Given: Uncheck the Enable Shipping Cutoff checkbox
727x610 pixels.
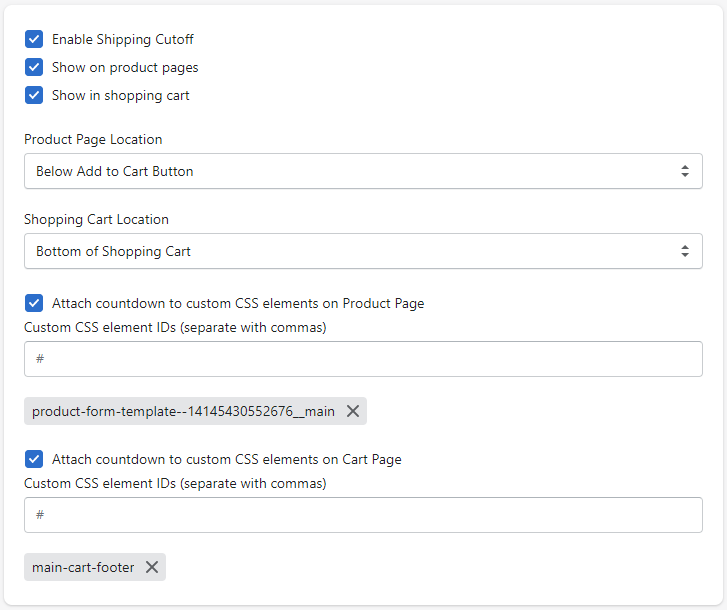Looking at the screenshot, I should pos(34,39).
